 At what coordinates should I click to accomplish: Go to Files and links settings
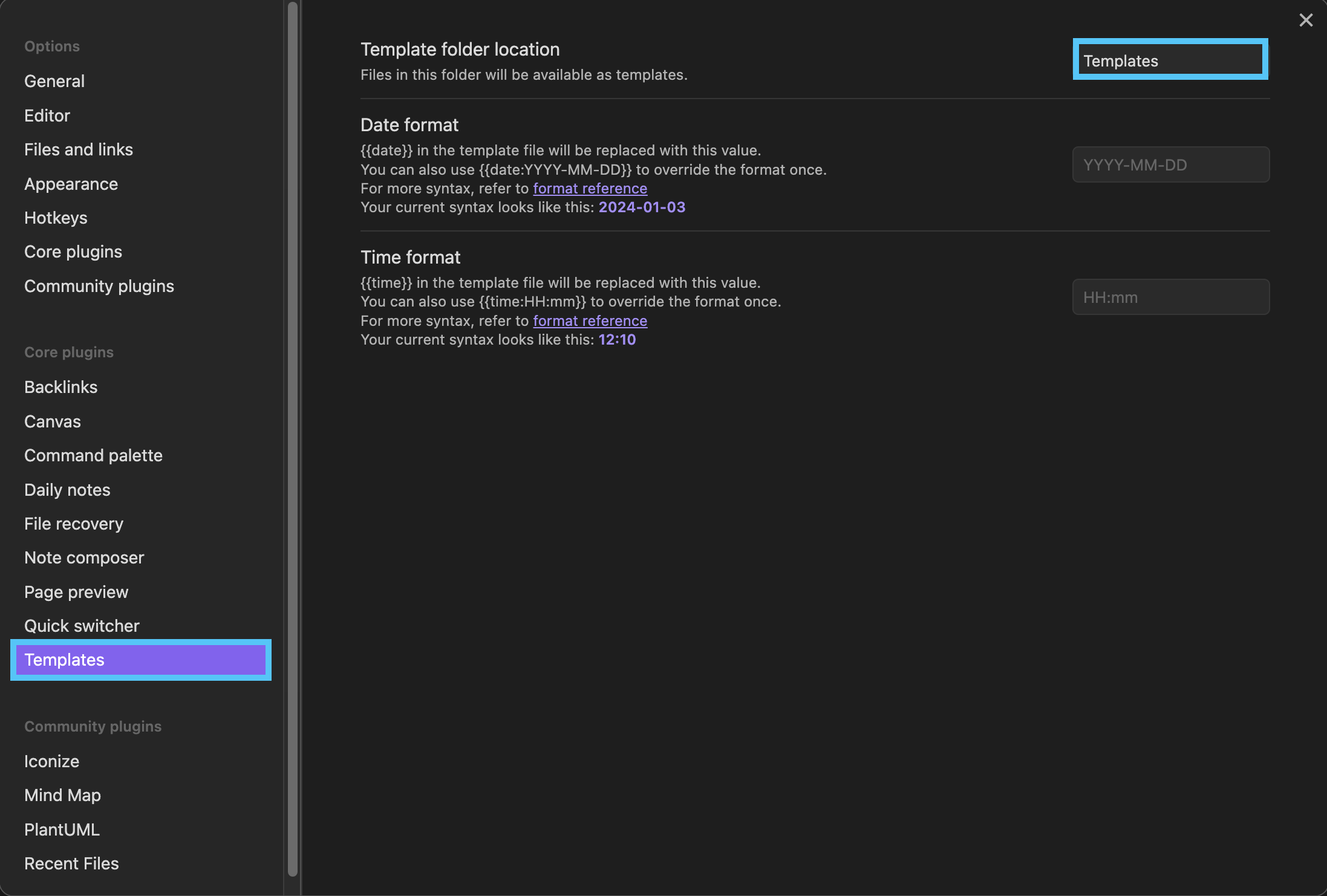tap(79, 149)
